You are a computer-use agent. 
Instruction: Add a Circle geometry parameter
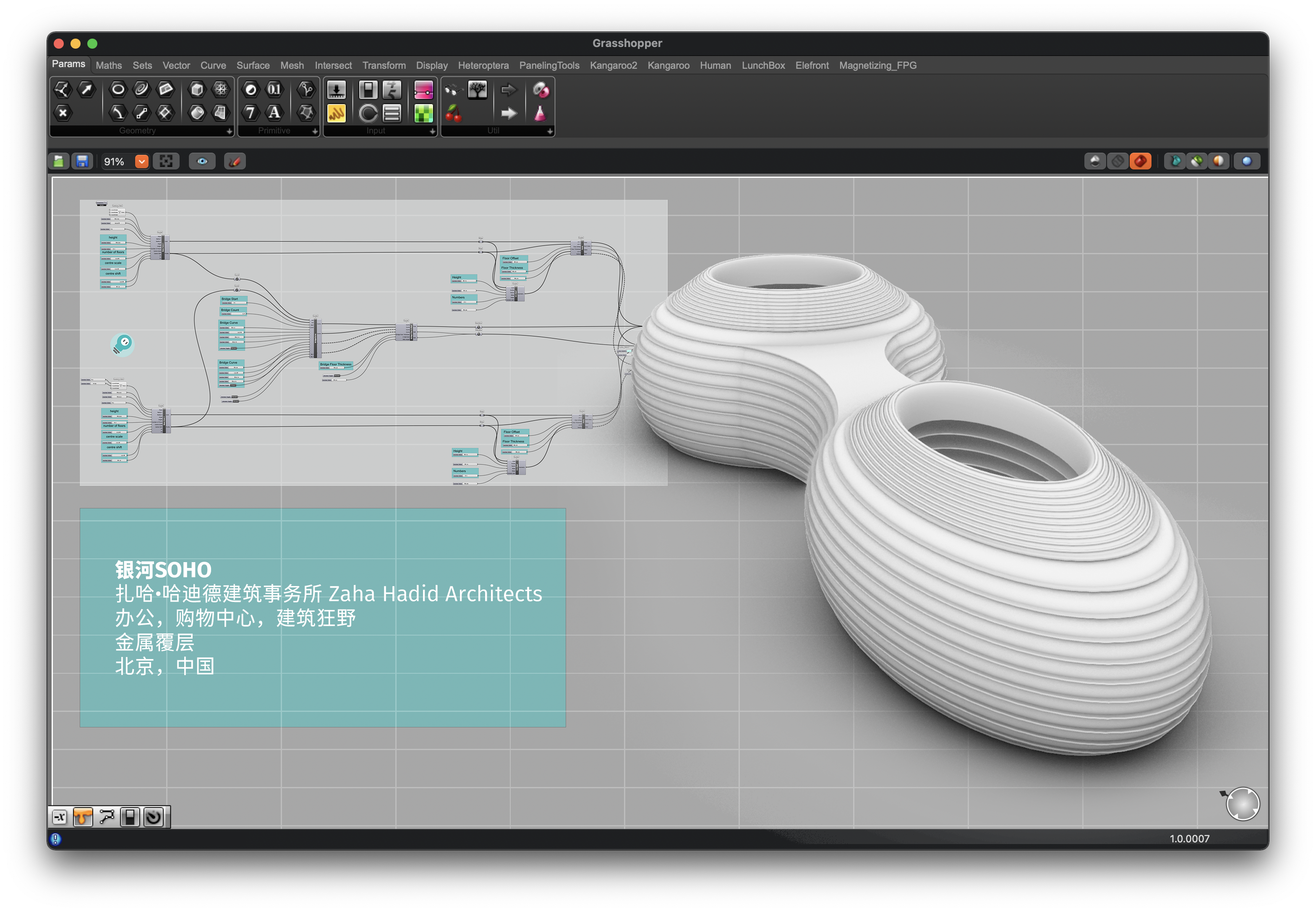[x=118, y=90]
